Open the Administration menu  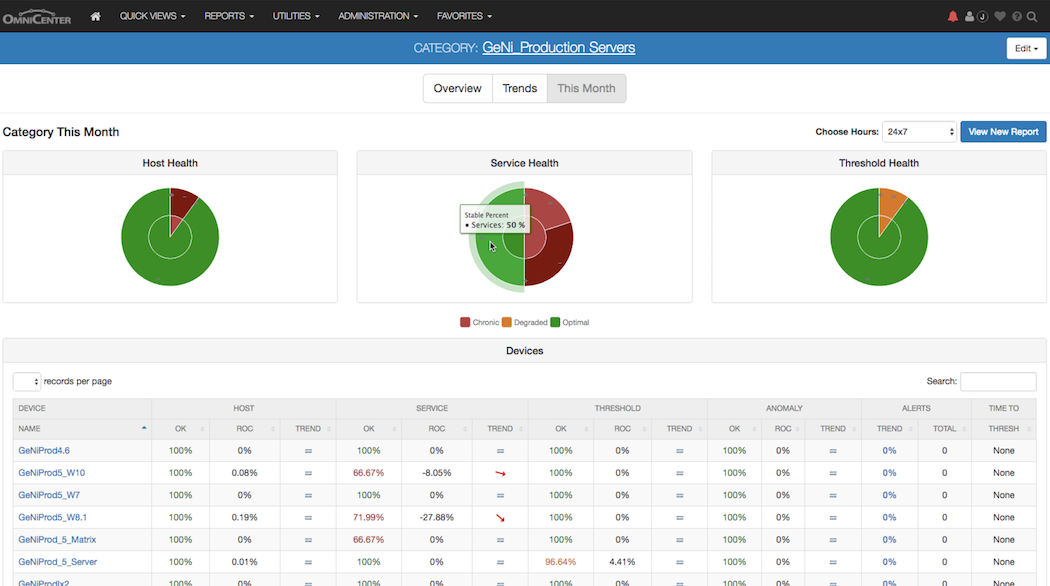click(x=378, y=16)
